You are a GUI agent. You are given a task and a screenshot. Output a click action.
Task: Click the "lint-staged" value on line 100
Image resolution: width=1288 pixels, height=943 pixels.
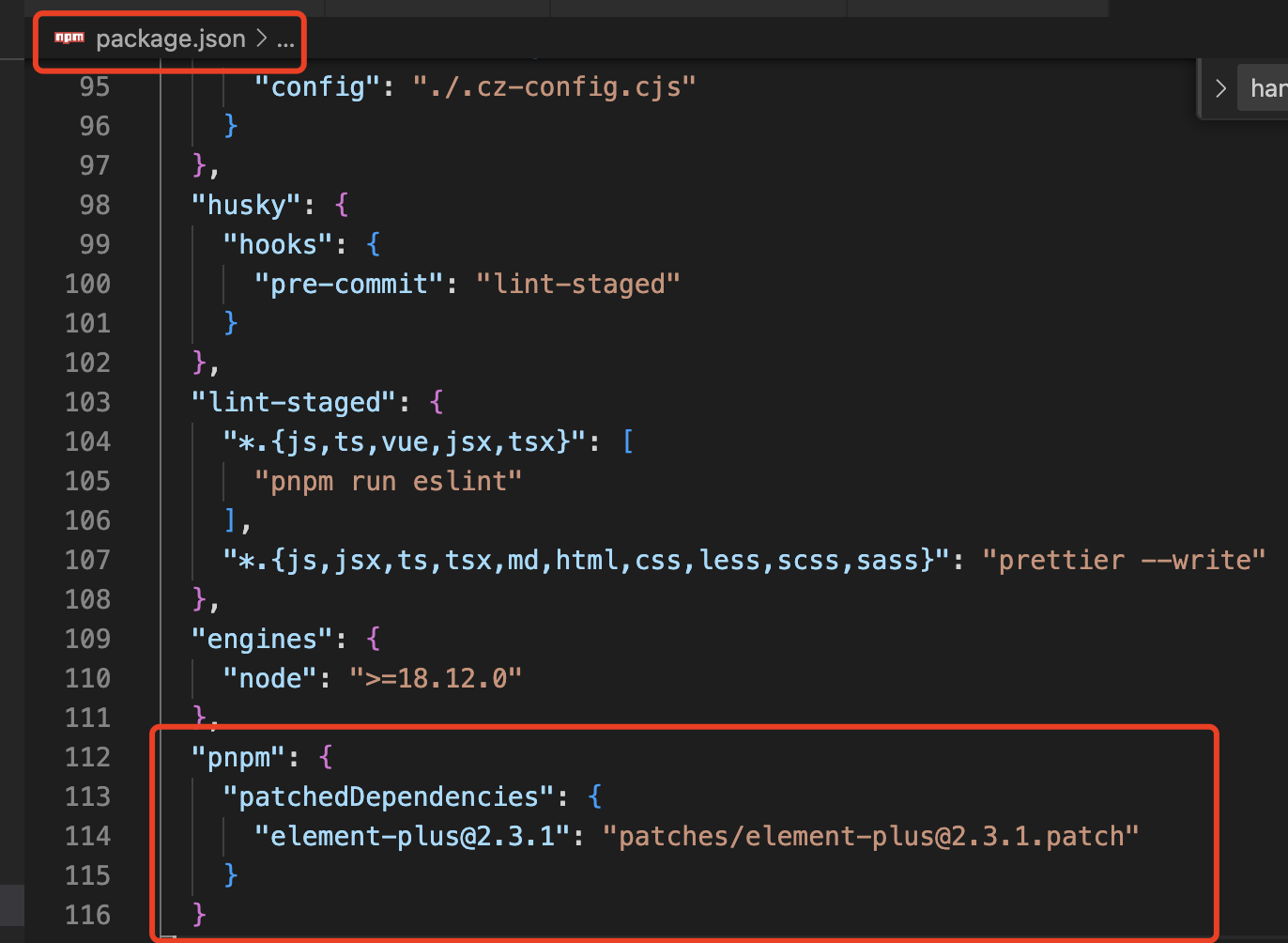577,284
